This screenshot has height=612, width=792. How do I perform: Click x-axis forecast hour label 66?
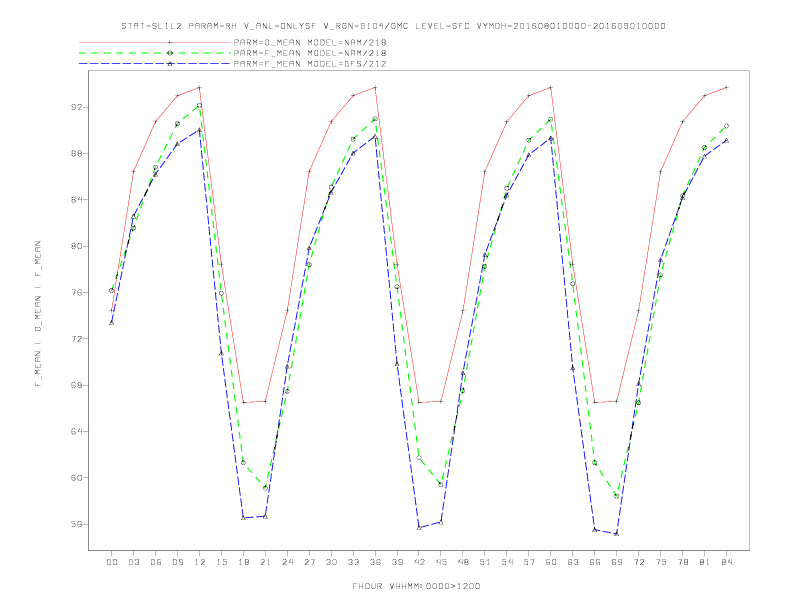coord(595,562)
